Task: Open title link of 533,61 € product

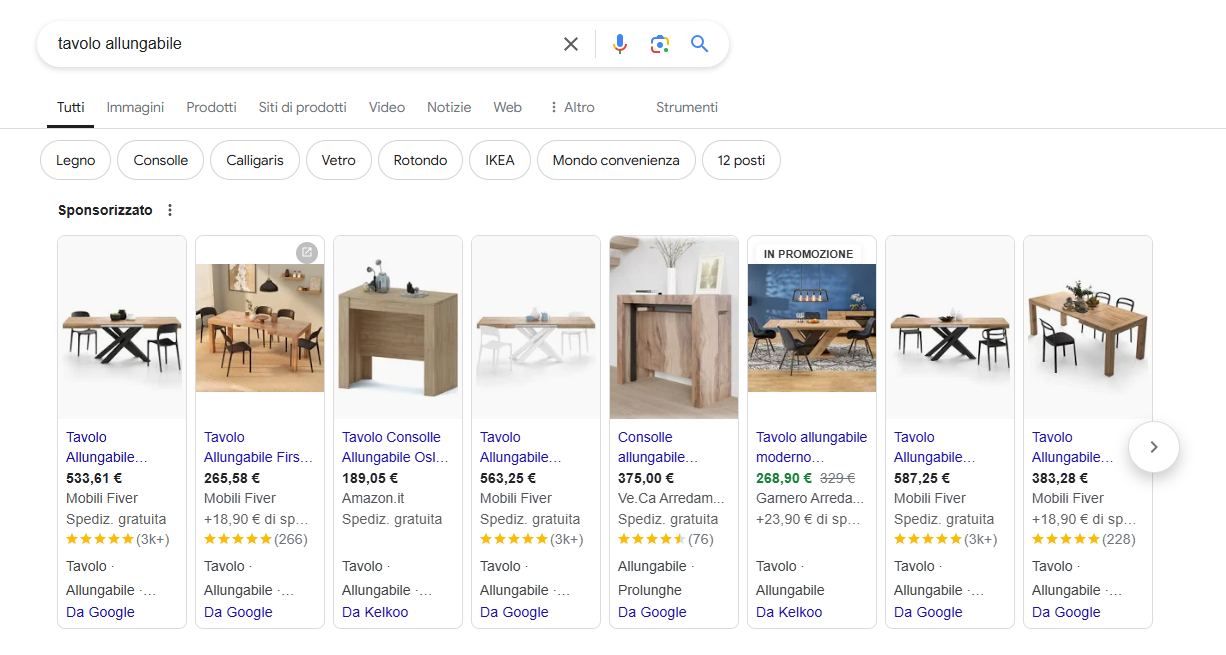Action: [x=106, y=447]
